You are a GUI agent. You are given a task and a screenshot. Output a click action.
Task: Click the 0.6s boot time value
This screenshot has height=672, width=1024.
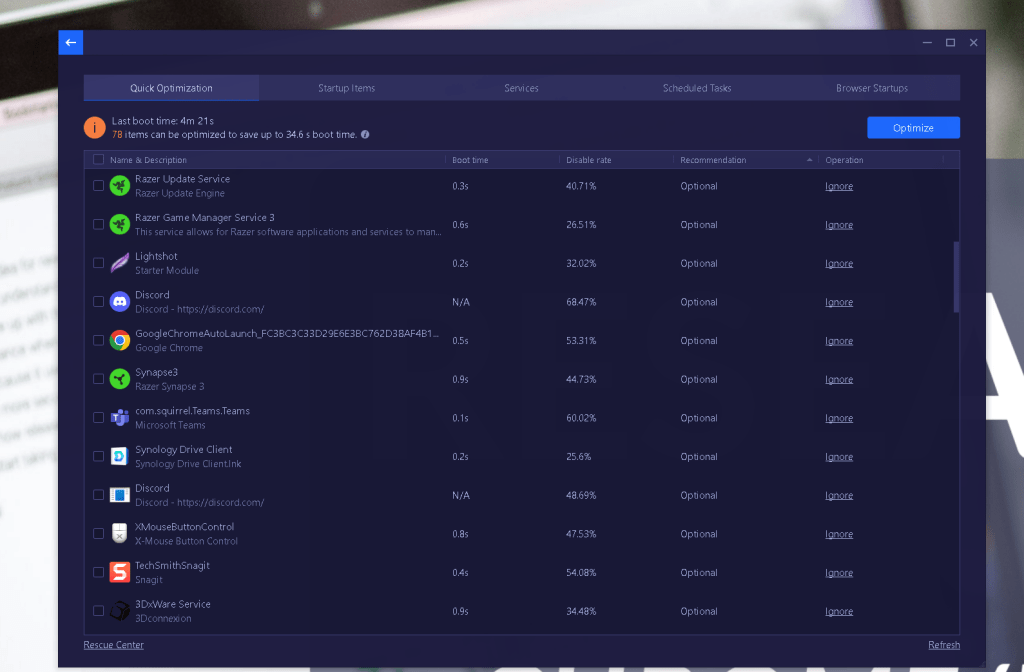[460, 225]
